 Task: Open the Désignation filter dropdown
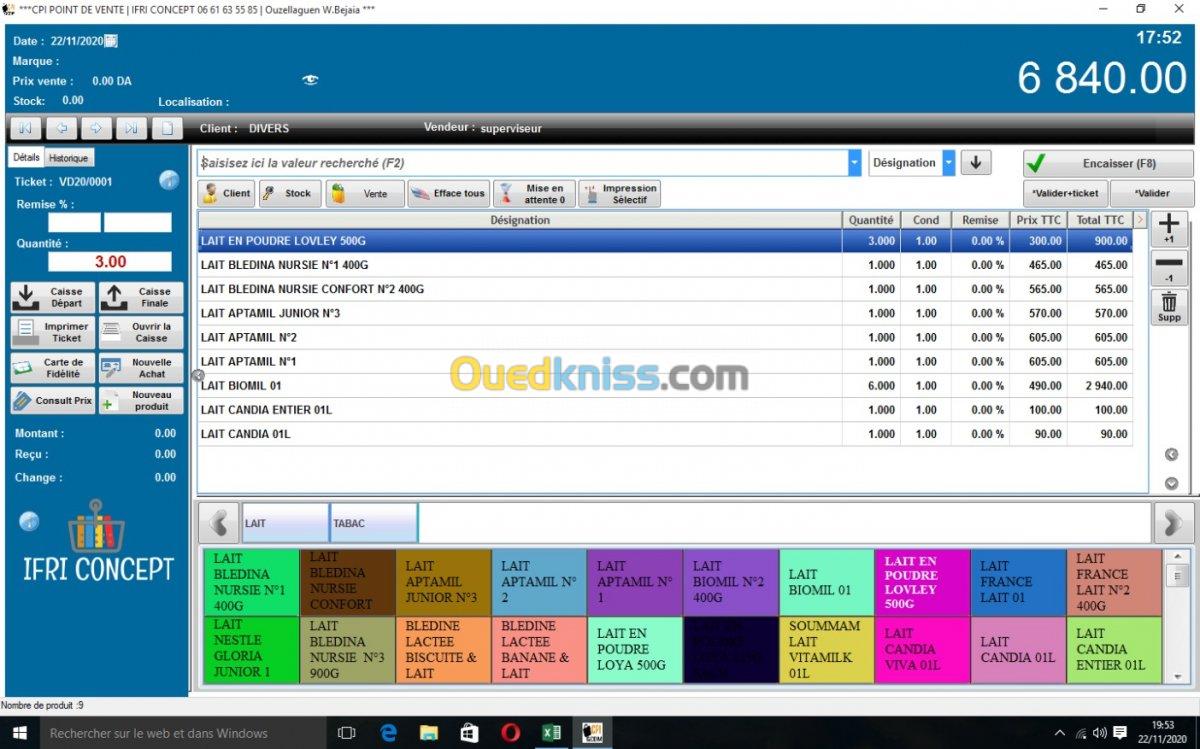tap(948, 163)
